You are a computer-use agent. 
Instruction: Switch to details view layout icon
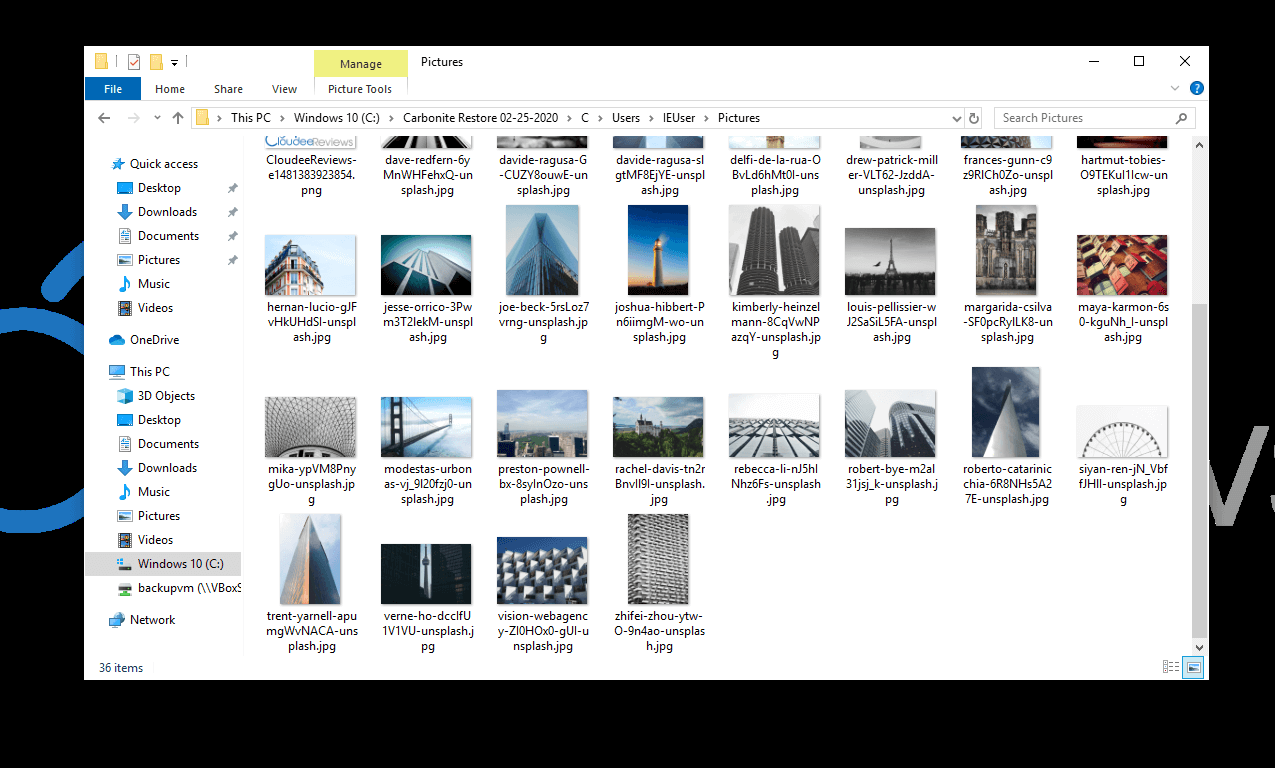1170,667
